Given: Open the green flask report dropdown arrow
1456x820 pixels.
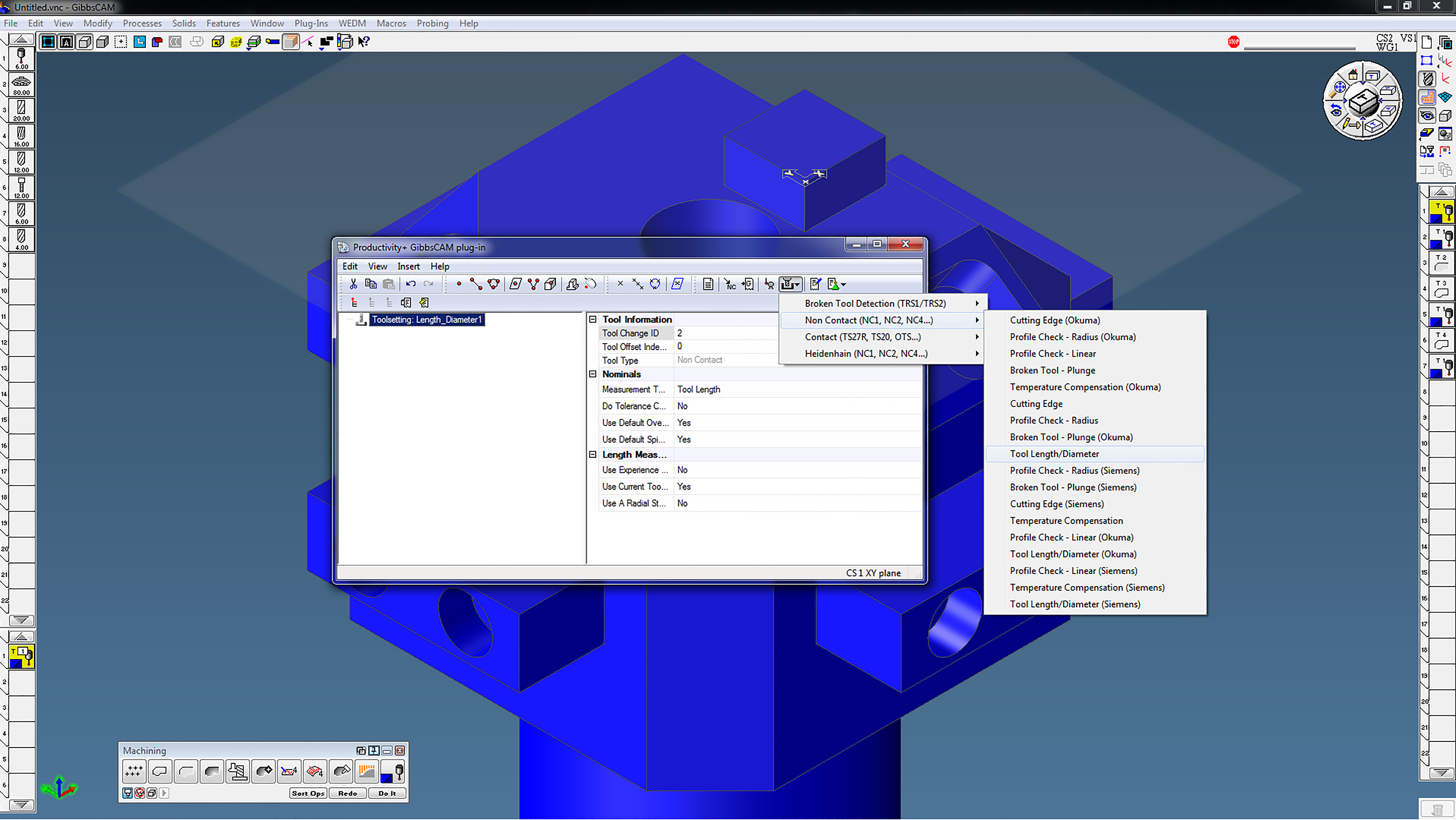Looking at the screenshot, I should tap(843, 285).
